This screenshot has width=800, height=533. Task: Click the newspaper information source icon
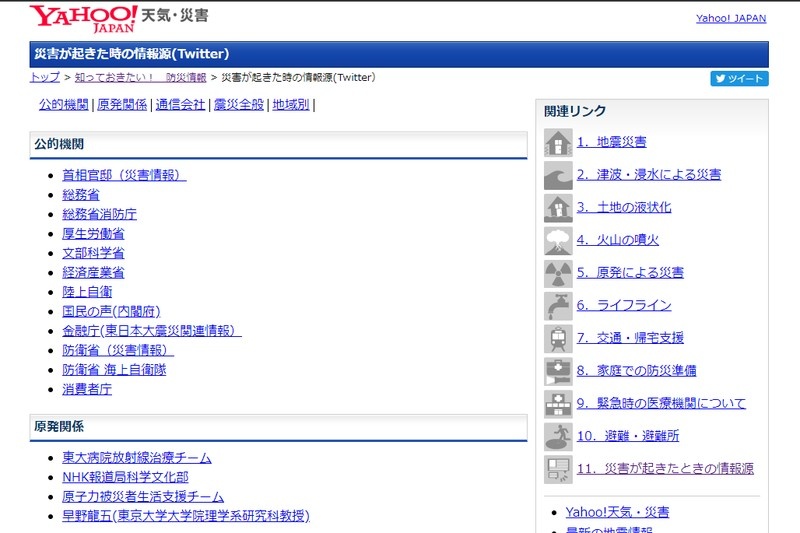558,469
